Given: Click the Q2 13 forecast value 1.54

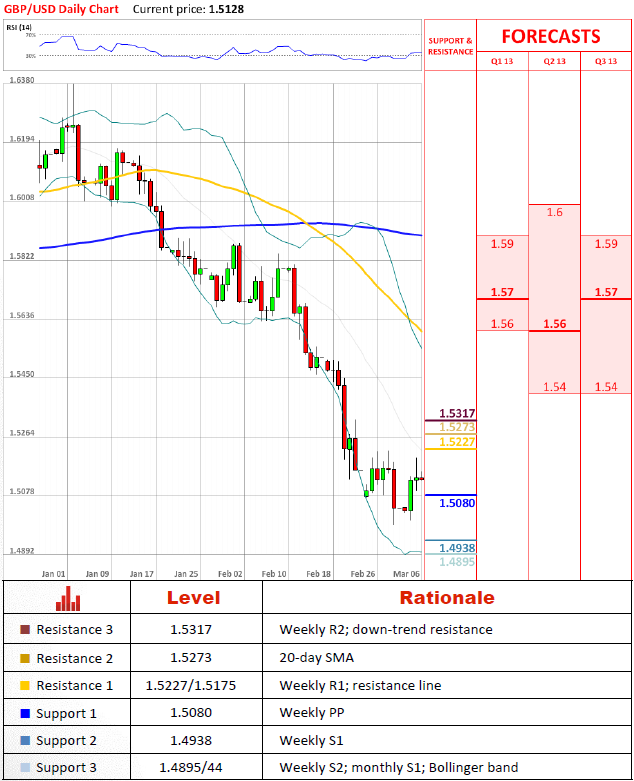Looking at the screenshot, I should pyautogui.click(x=554, y=387).
